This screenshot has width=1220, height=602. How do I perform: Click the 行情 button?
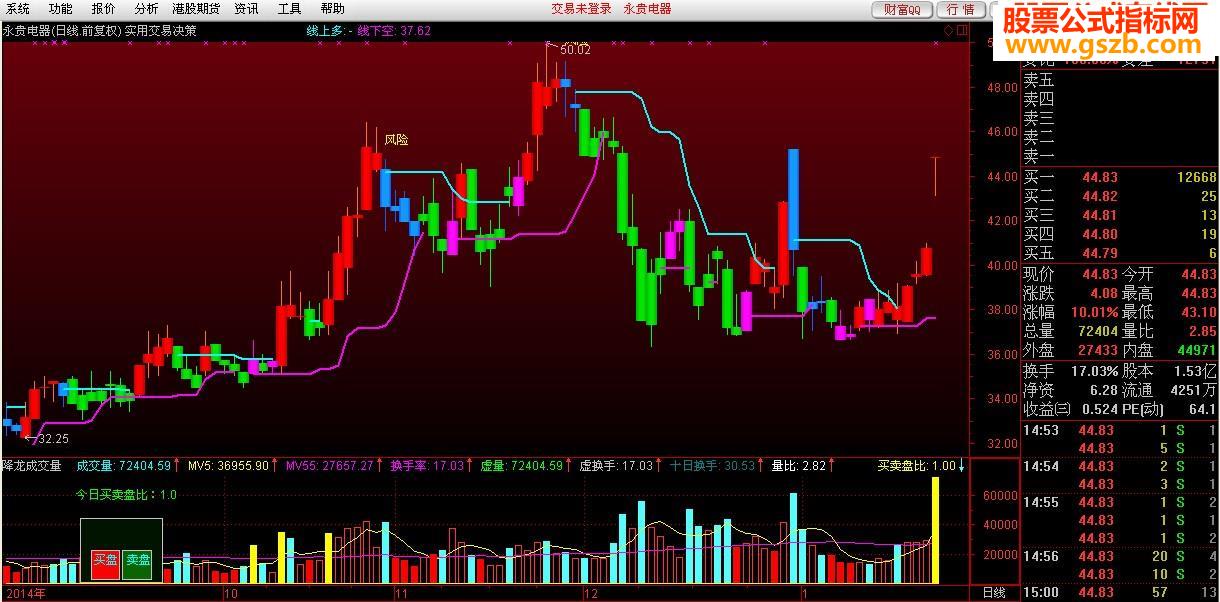click(961, 9)
